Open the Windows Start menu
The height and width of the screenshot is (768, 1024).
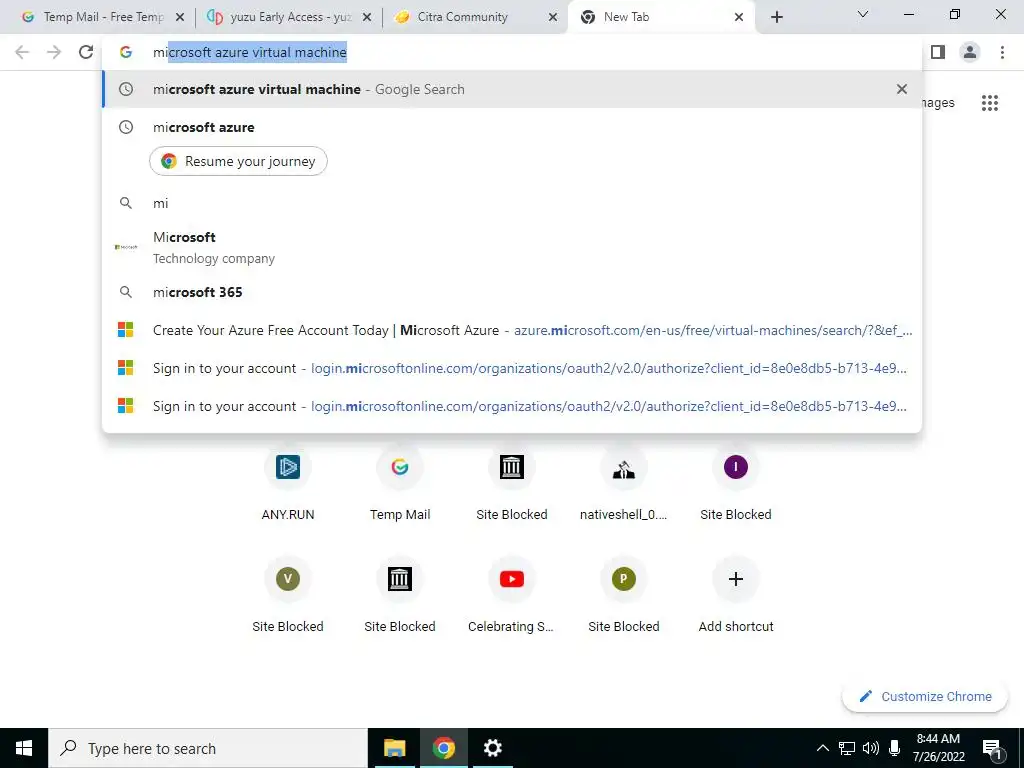point(24,748)
